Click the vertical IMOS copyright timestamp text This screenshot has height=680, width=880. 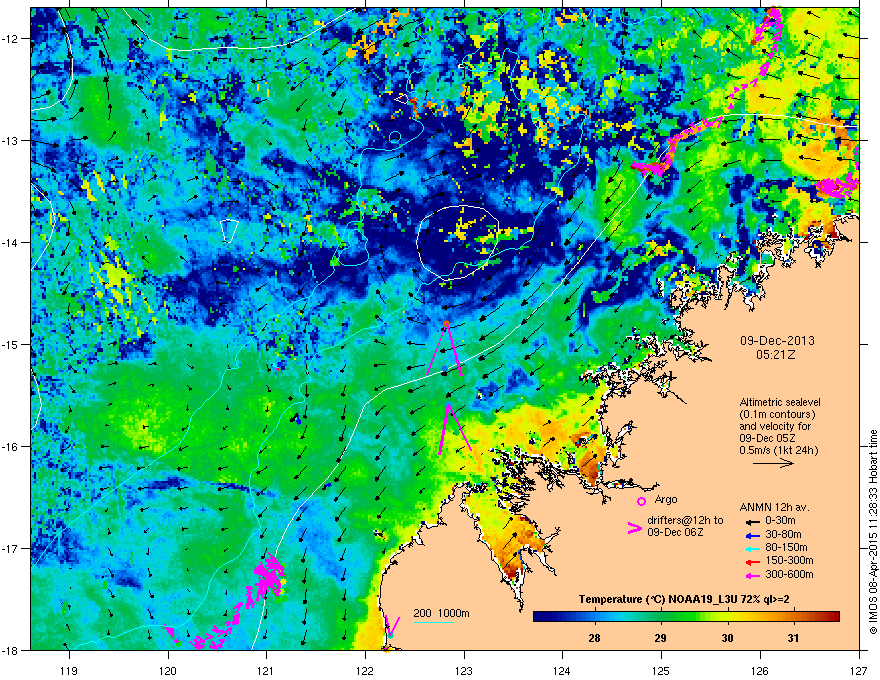(x=873, y=532)
